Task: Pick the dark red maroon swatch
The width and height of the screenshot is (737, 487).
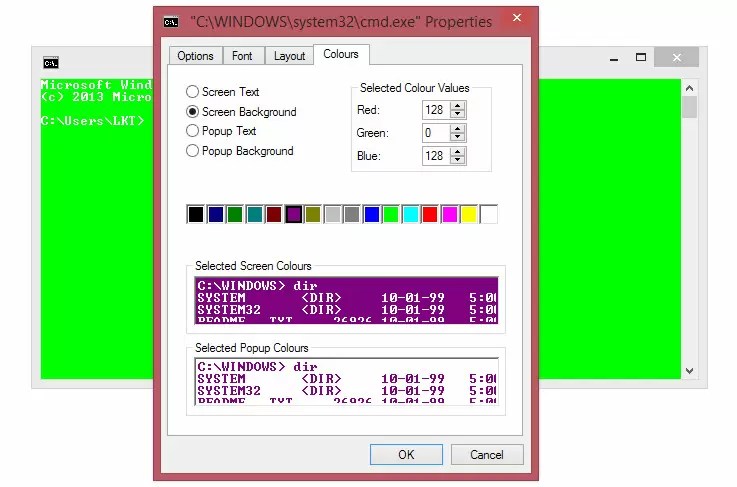Action: [274, 214]
